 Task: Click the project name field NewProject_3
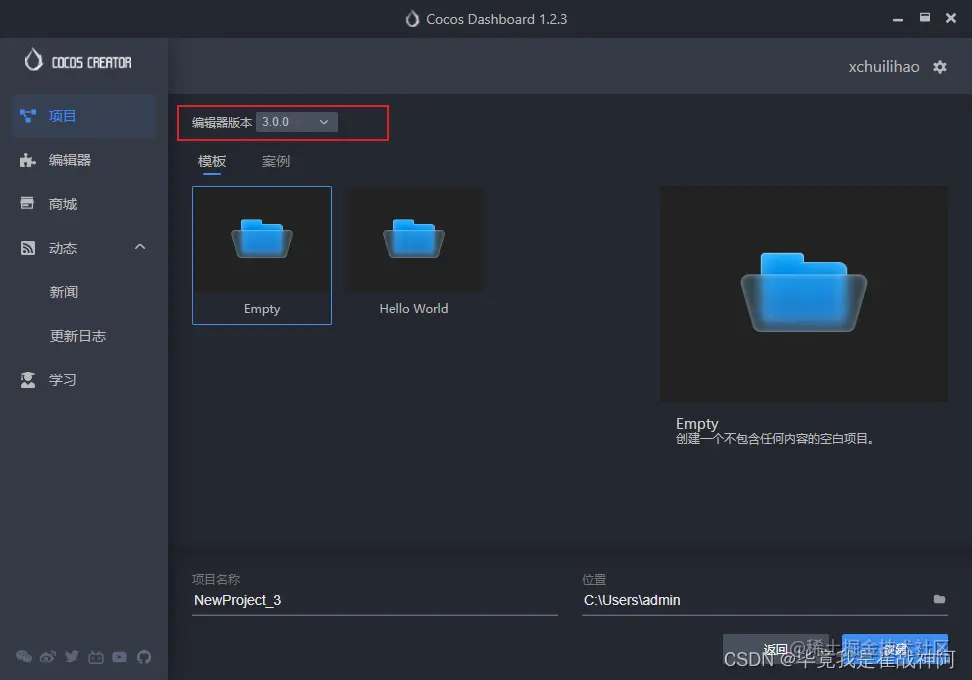374,600
